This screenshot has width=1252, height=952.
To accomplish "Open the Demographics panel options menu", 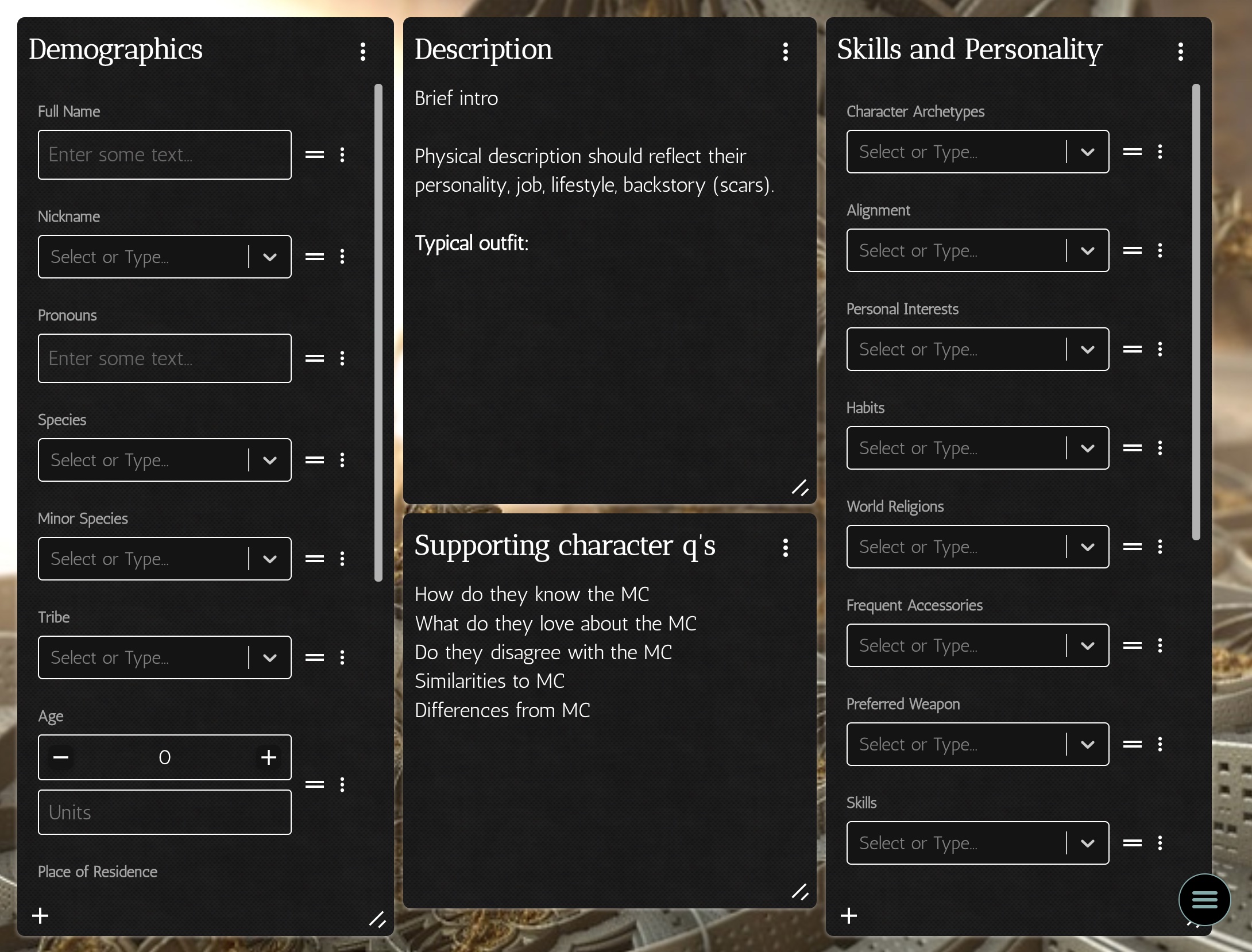I will (x=364, y=51).
